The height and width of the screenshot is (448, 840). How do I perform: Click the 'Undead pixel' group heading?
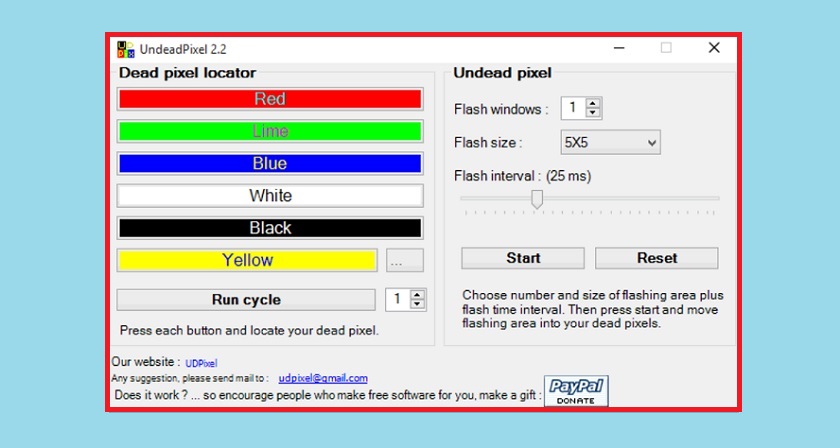[502, 73]
